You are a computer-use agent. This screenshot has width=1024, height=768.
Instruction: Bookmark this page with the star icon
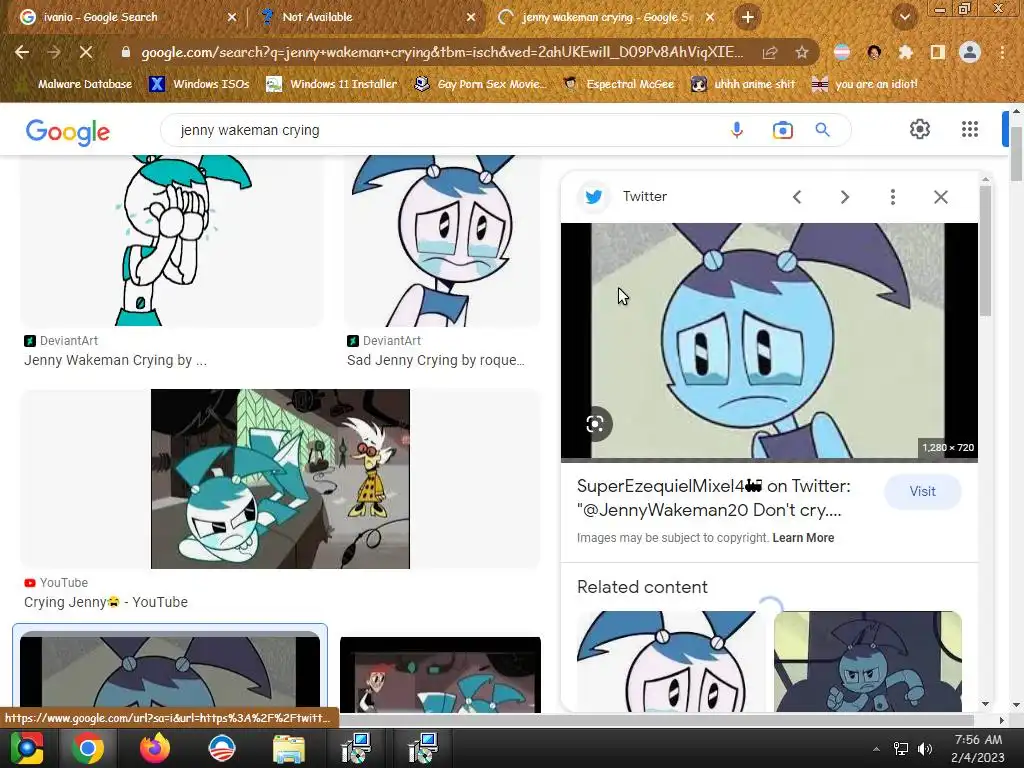801,52
